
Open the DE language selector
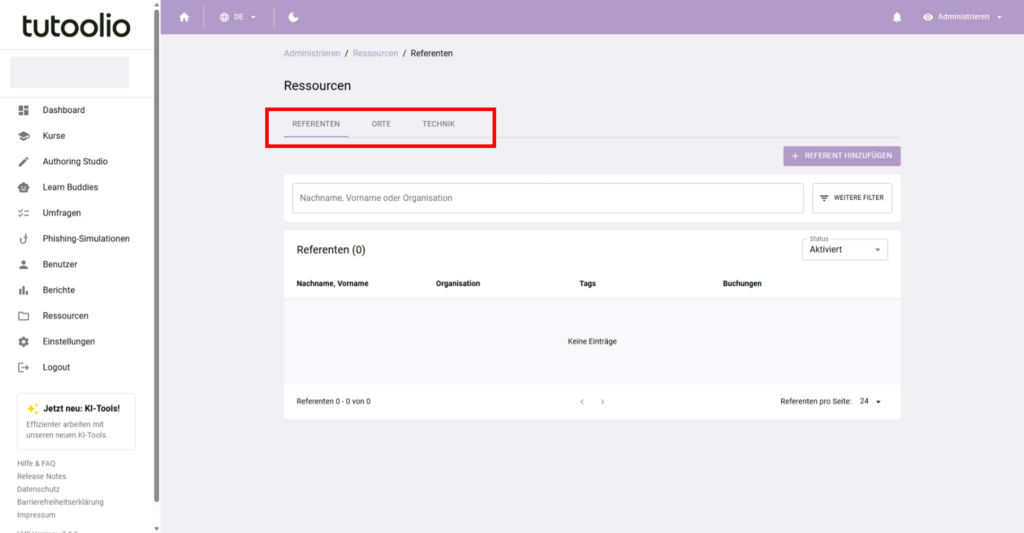point(238,17)
